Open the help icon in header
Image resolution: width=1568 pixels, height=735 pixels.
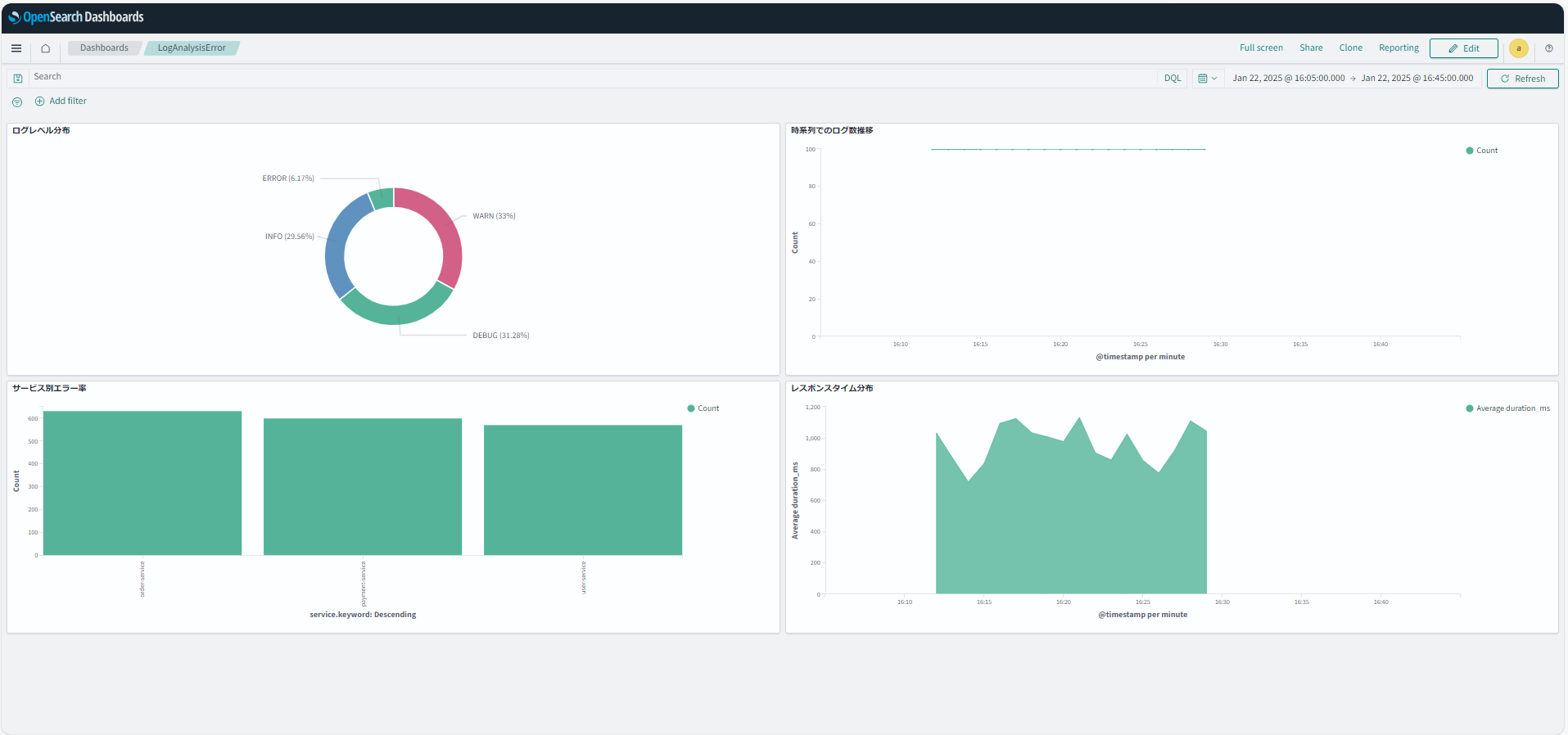tap(1549, 48)
